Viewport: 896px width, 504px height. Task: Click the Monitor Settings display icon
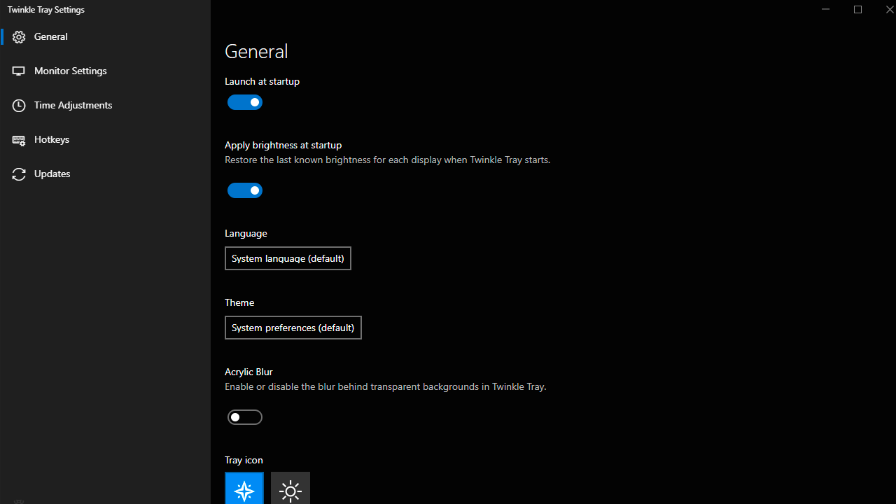(18, 71)
